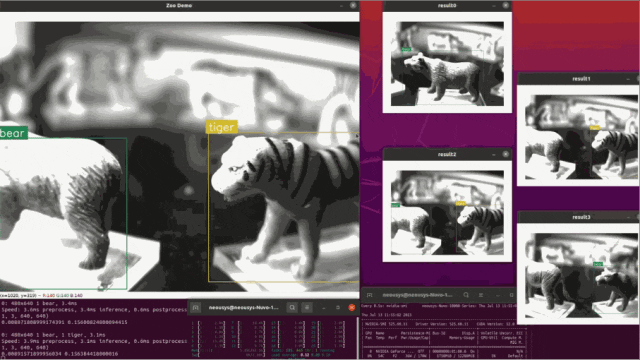This screenshot has width=640, height=360.
Task: Click search icon in htop terminal header
Action: 292,307
